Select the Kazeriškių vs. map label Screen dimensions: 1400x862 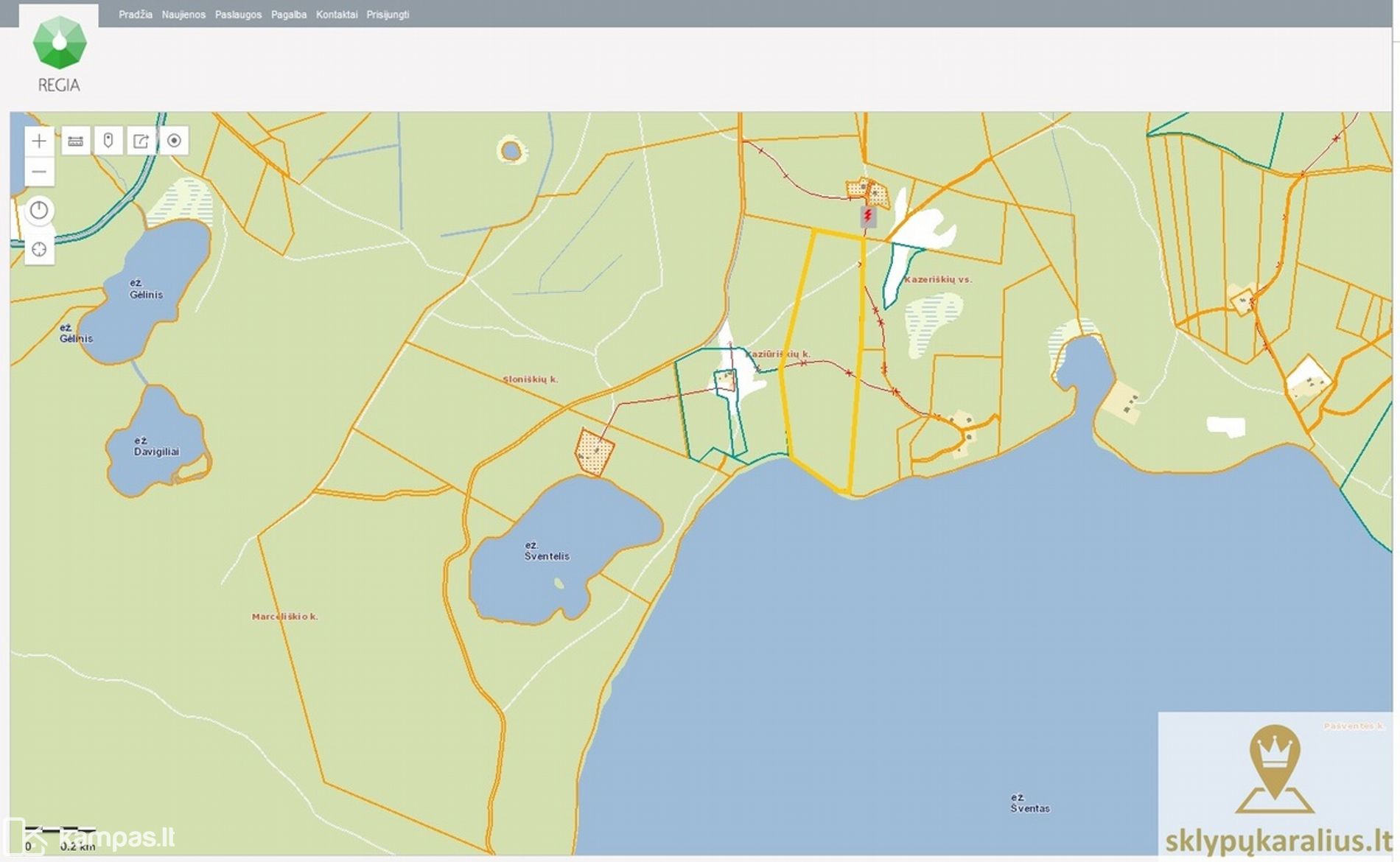click(937, 280)
